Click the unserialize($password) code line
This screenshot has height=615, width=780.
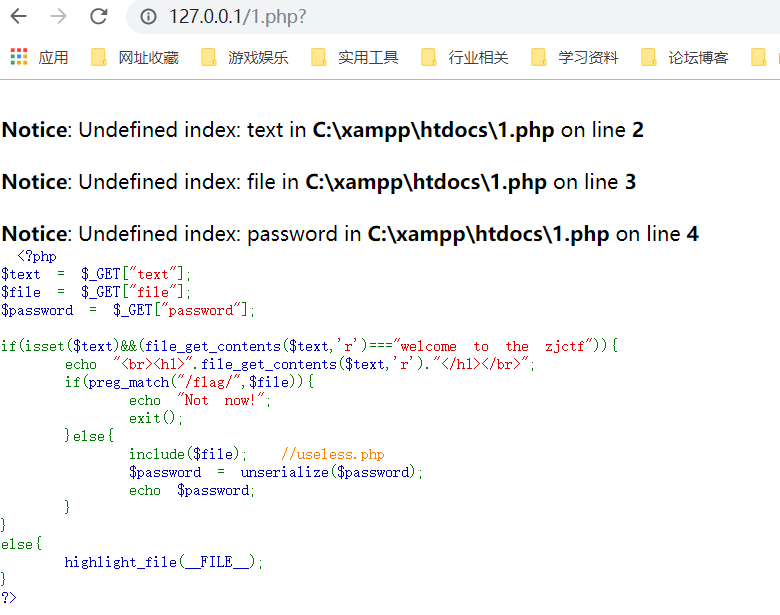(276, 472)
